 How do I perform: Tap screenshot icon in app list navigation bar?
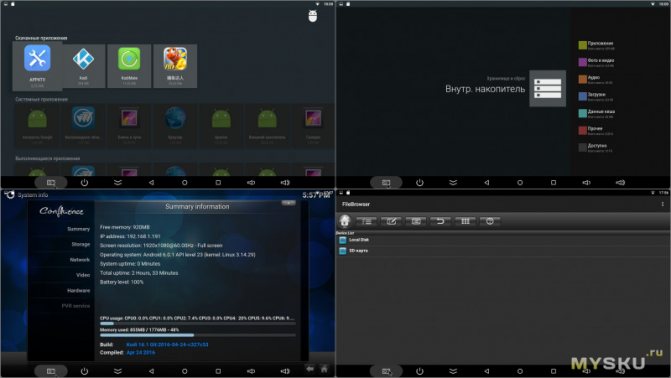(51, 183)
